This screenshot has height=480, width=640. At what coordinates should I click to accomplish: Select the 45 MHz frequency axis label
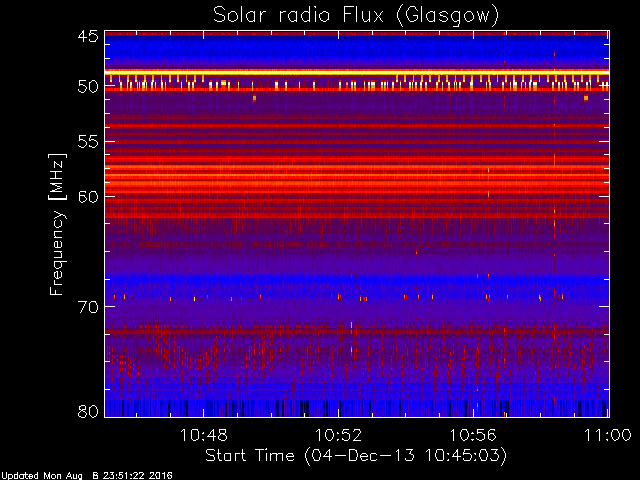point(88,37)
